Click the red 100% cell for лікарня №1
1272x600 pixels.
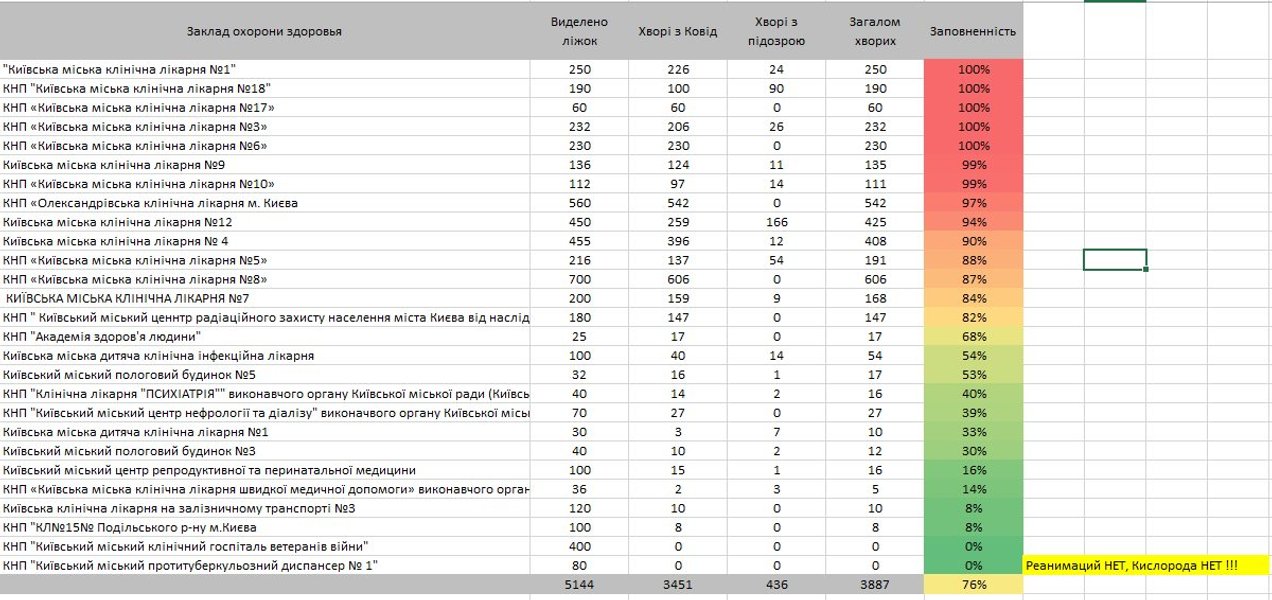click(973, 70)
